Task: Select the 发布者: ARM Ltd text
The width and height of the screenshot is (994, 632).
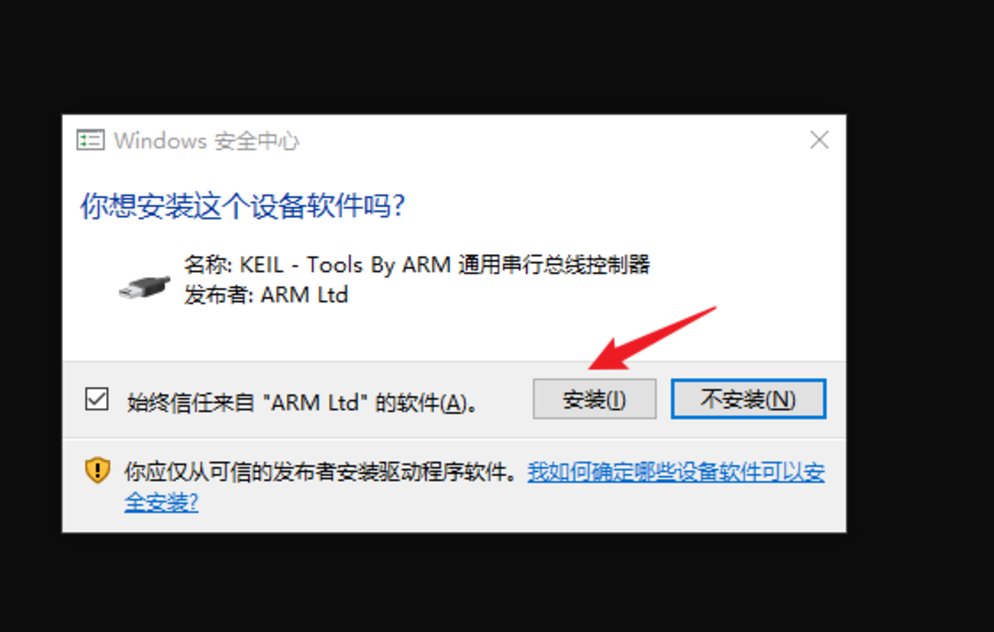Action: coord(266,295)
